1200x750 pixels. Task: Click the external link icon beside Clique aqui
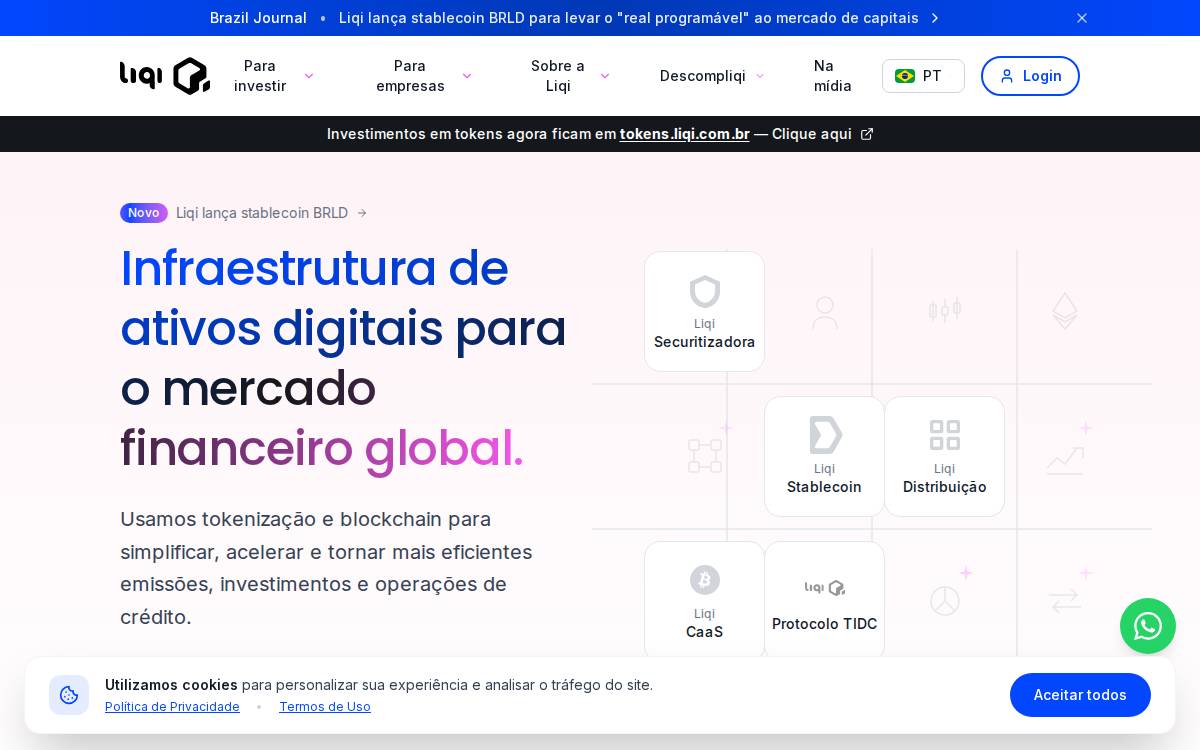click(x=867, y=134)
